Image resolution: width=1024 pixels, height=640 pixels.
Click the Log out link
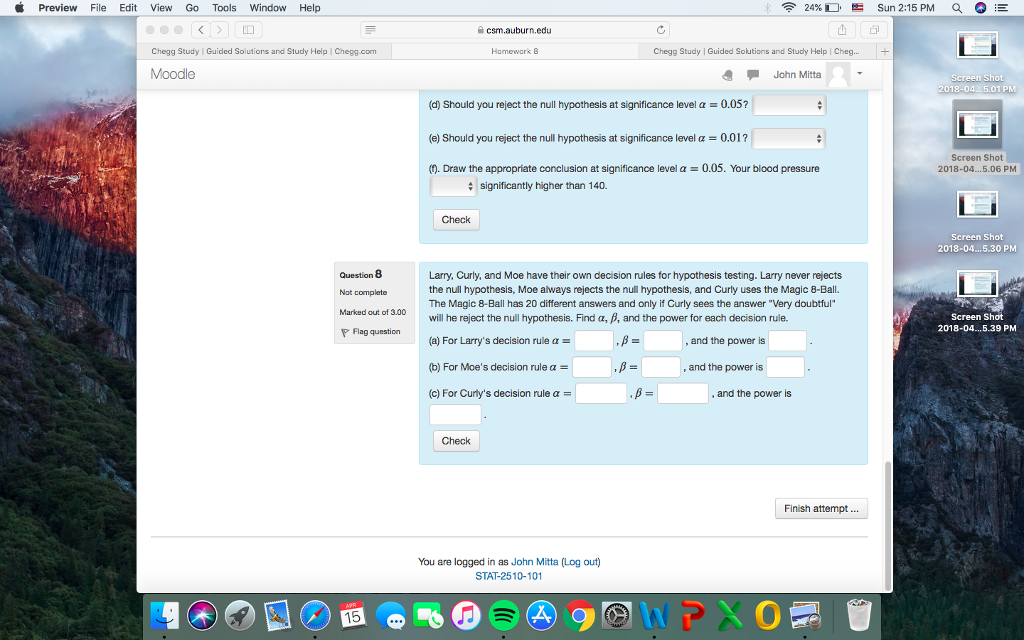point(580,561)
